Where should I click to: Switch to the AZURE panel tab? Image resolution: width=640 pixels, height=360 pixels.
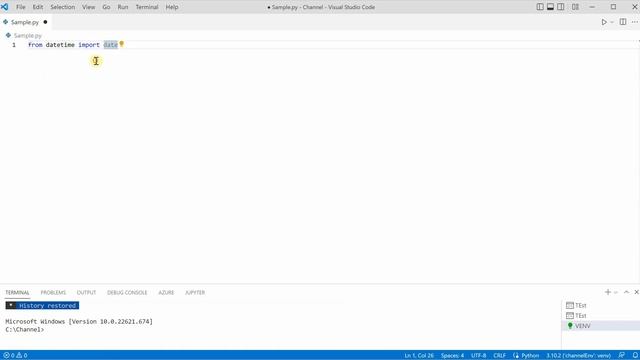coord(166,293)
